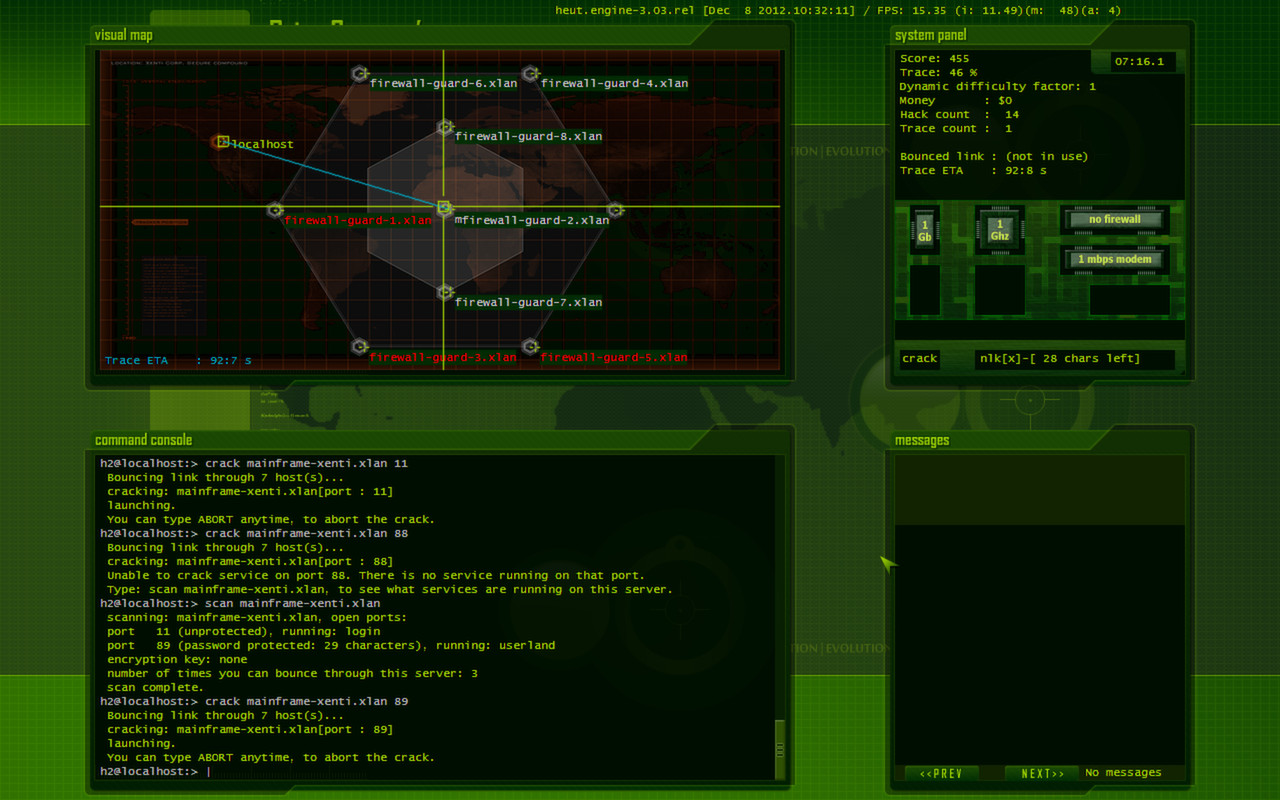1280x800 pixels.
Task: Select the firewall-guard-6.xlan node icon
Action: point(360,72)
